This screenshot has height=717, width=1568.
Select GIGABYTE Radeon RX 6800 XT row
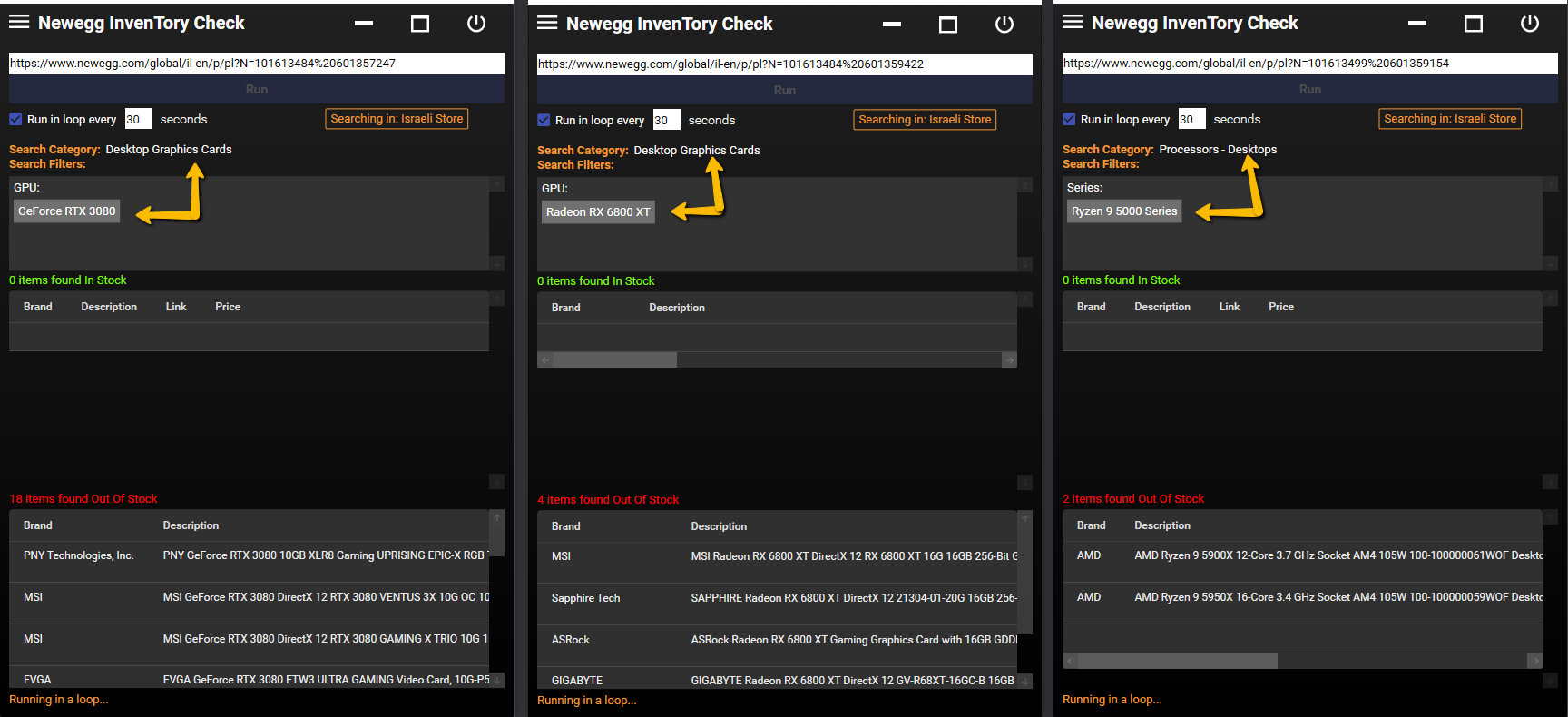(778, 680)
